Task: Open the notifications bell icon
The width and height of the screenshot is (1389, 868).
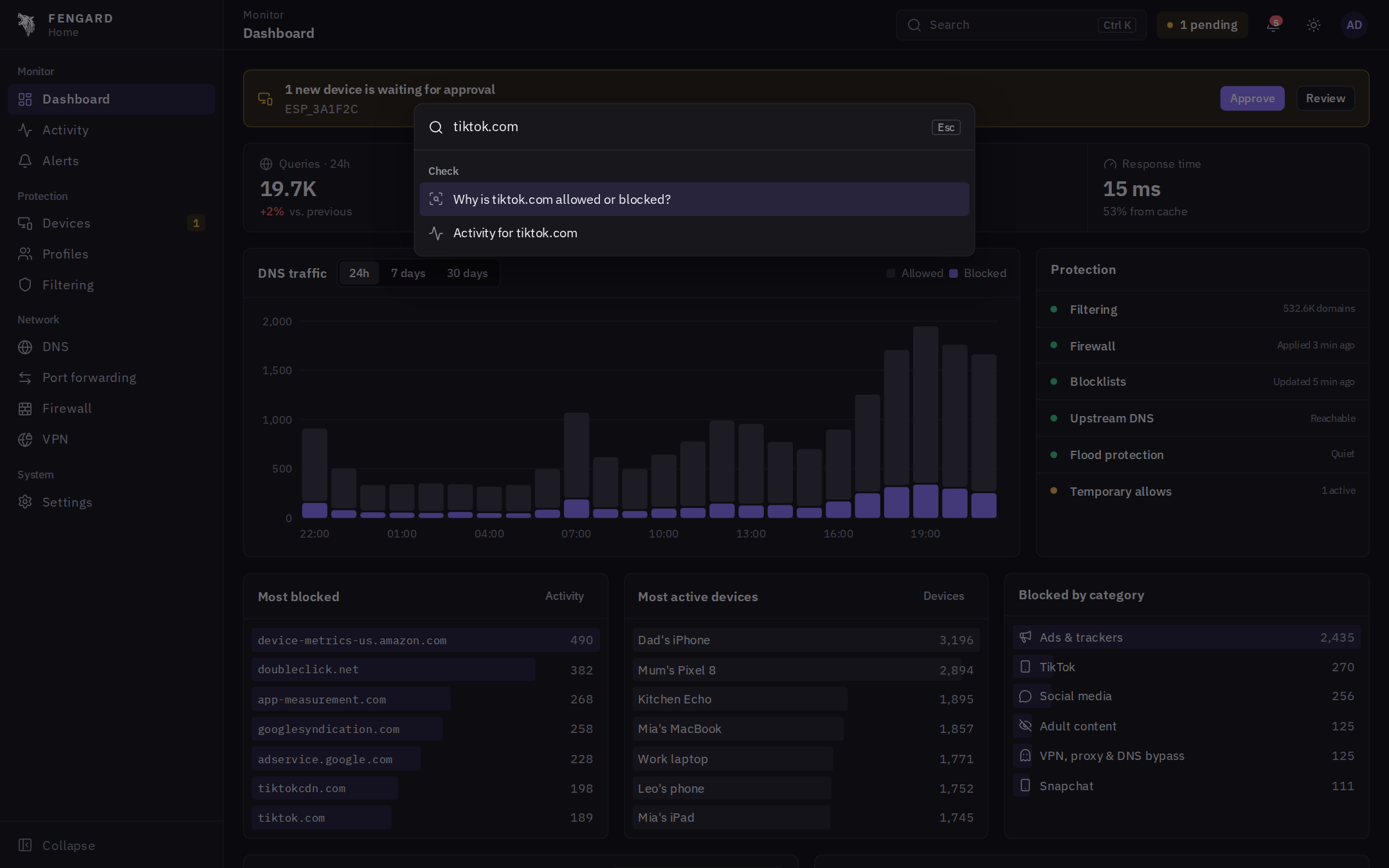Action: 1273,25
